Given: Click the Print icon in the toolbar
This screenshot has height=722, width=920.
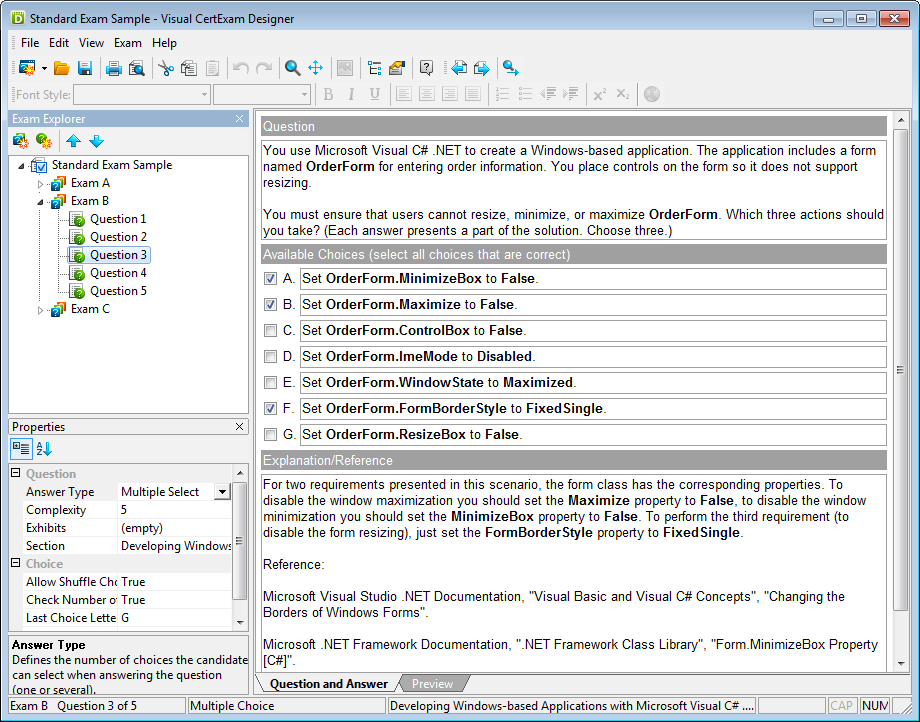Looking at the screenshot, I should [114, 68].
